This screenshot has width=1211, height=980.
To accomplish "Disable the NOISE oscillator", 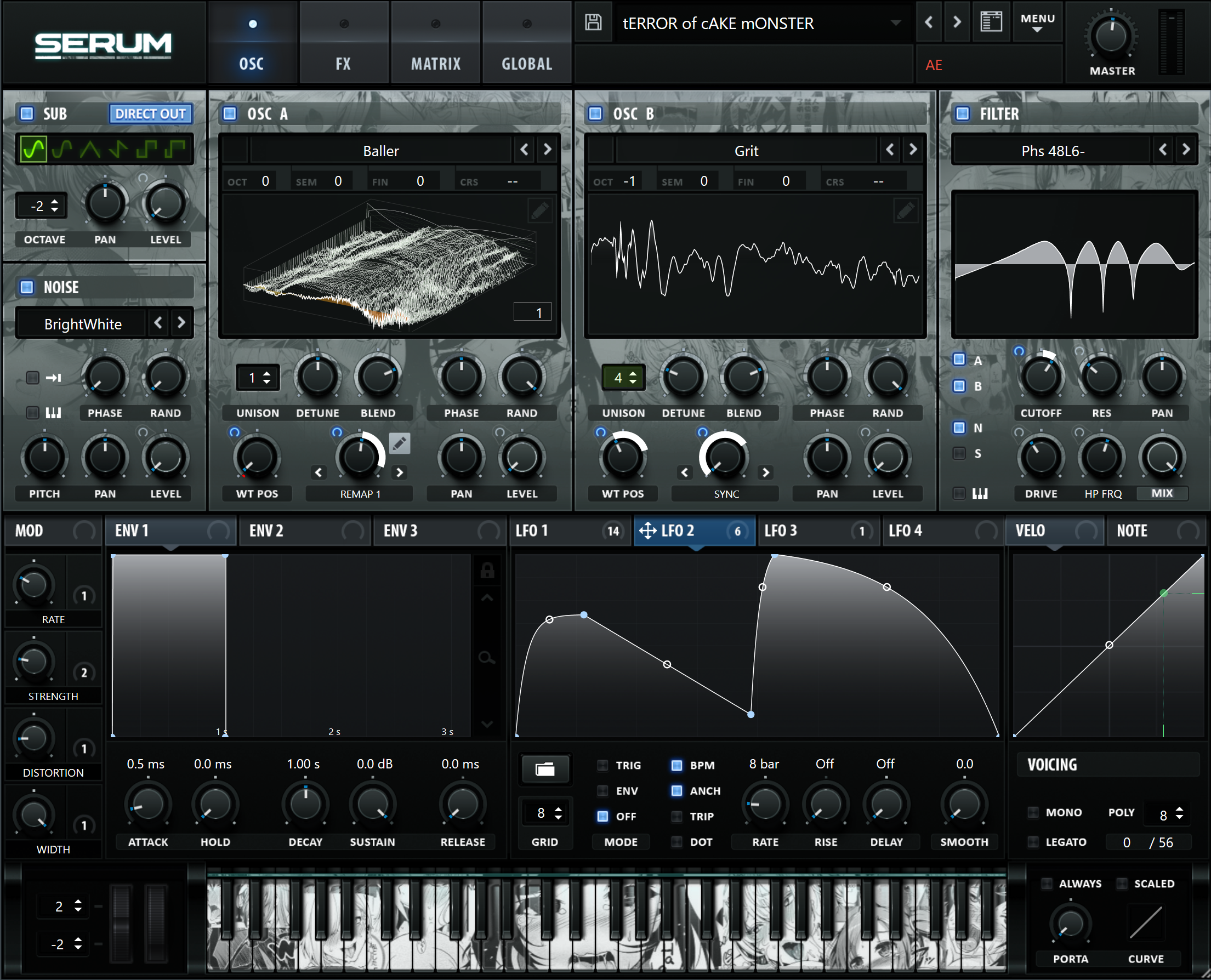I will tap(26, 287).
